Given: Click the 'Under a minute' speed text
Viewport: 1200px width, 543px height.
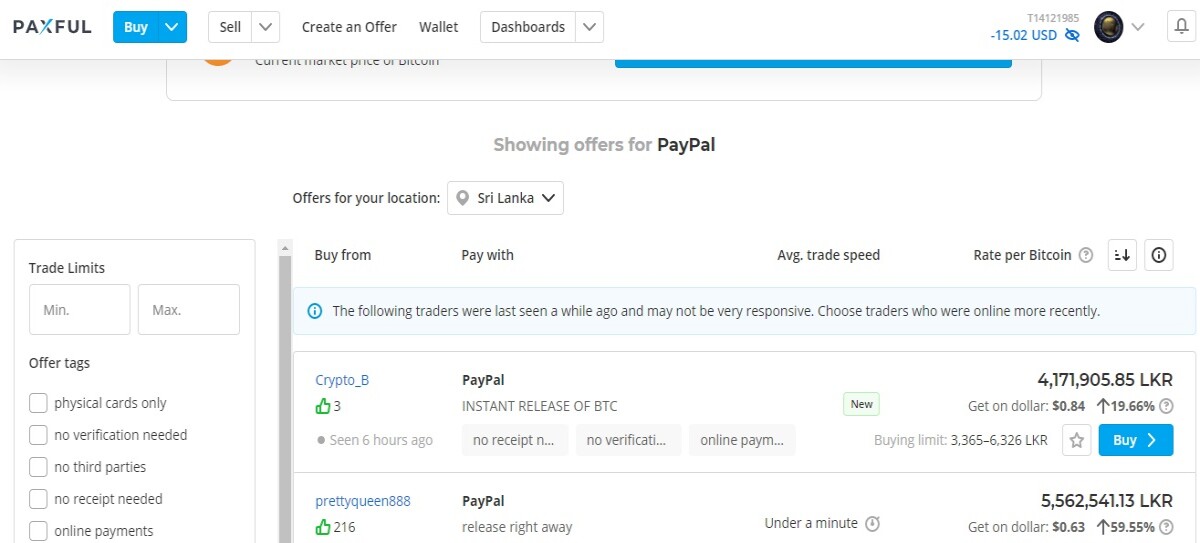Looking at the screenshot, I should coord(811,523).
